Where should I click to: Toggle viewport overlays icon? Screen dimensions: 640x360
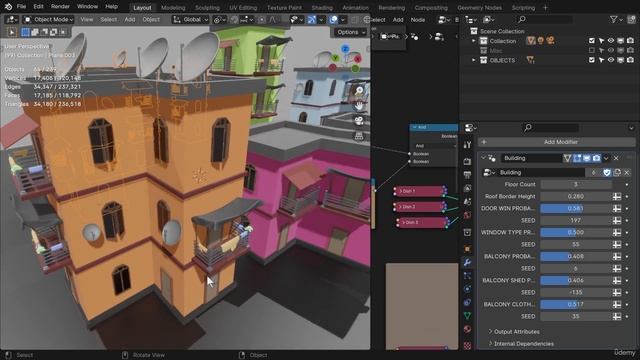pos(333,19)
